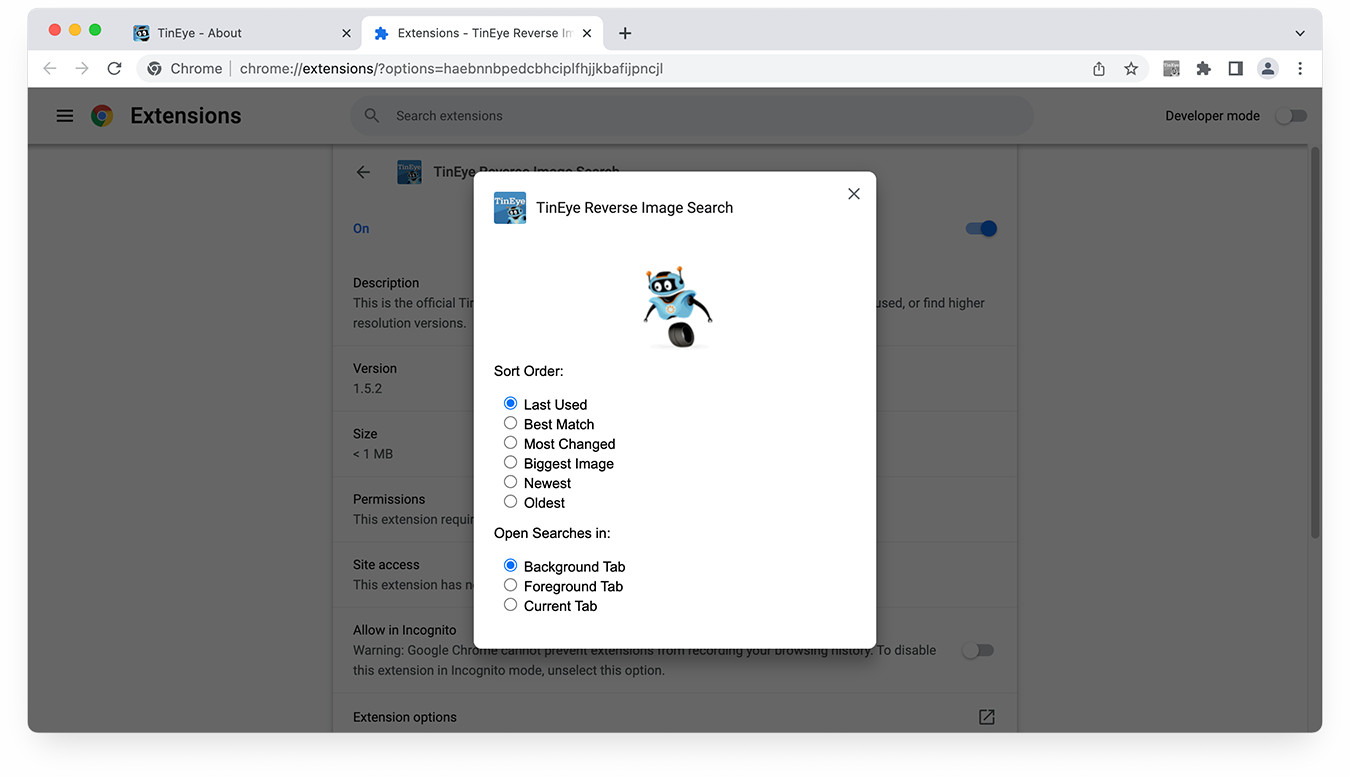
Task: Click the page vertical scrollbar
Action: (1315, 342)
